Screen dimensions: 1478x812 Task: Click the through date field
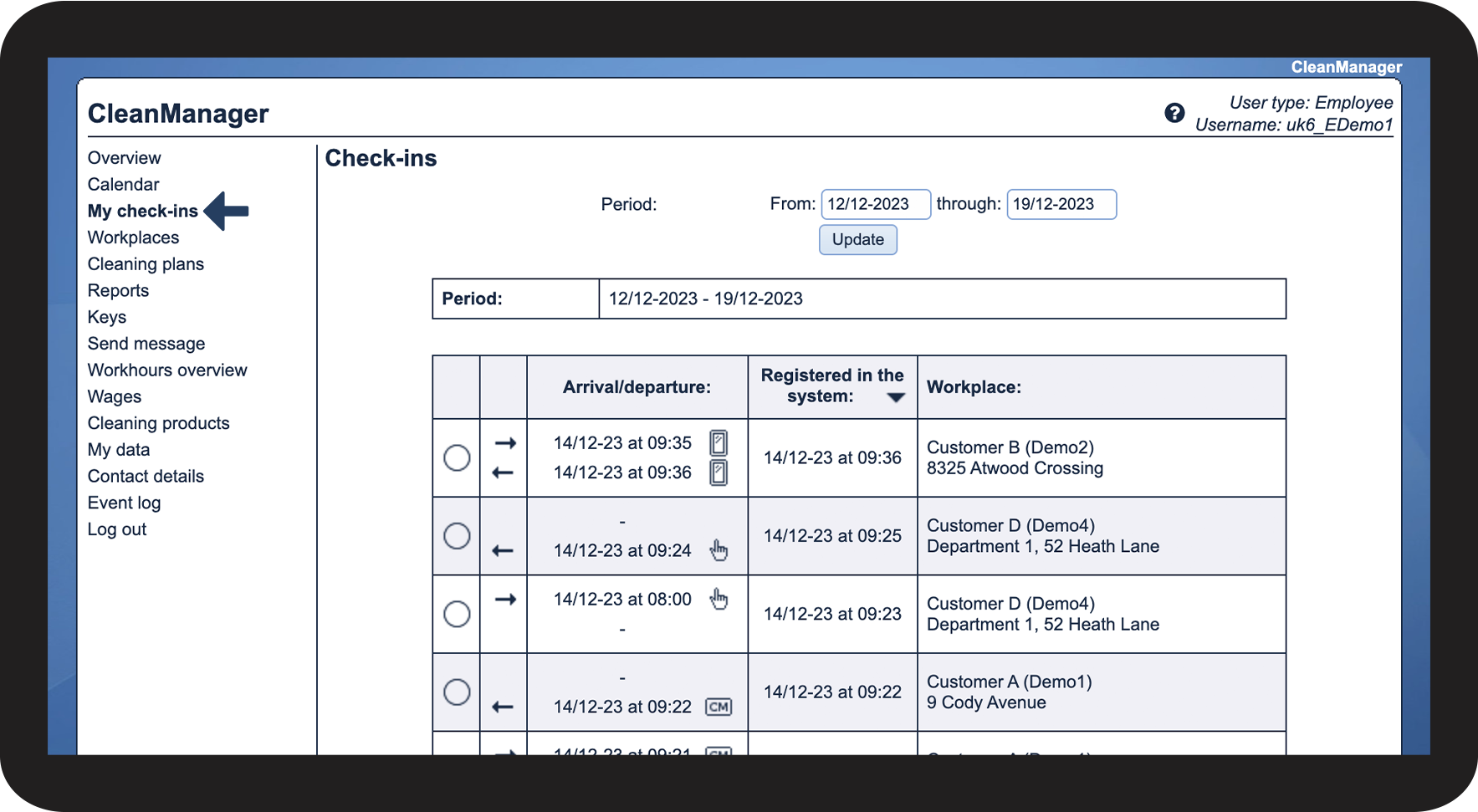tap(1061, 204)
